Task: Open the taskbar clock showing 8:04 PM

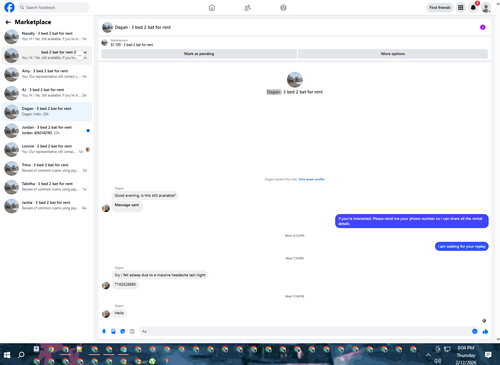Action: tap(466, 355)
